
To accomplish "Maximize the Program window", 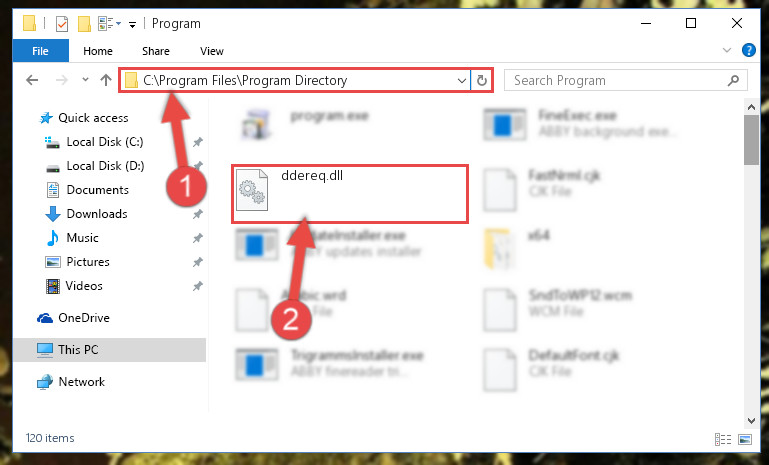I will pyautogui.click(x=691, y=23).
